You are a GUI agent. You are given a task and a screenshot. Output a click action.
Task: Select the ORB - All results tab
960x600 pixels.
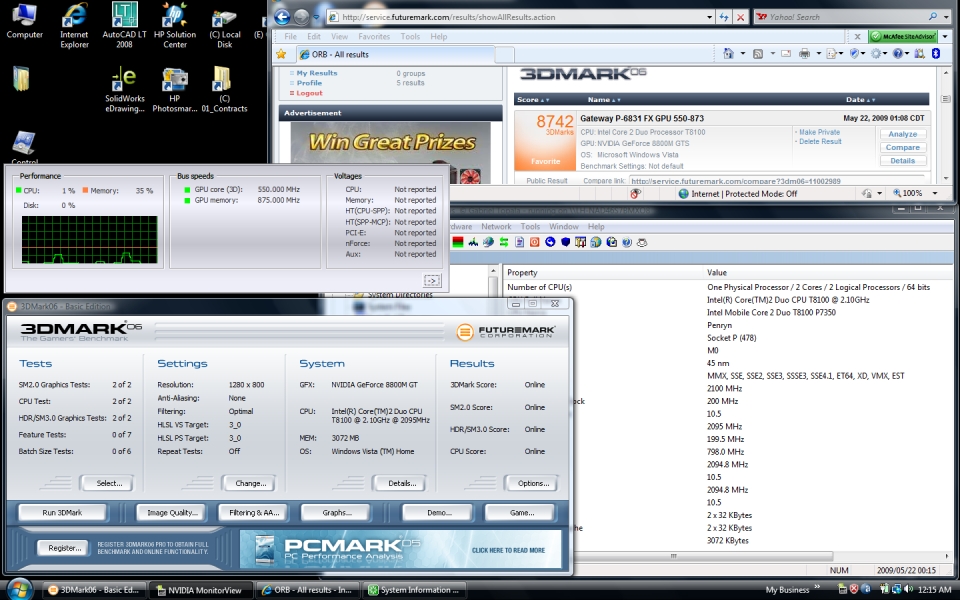tap(395, 54)
